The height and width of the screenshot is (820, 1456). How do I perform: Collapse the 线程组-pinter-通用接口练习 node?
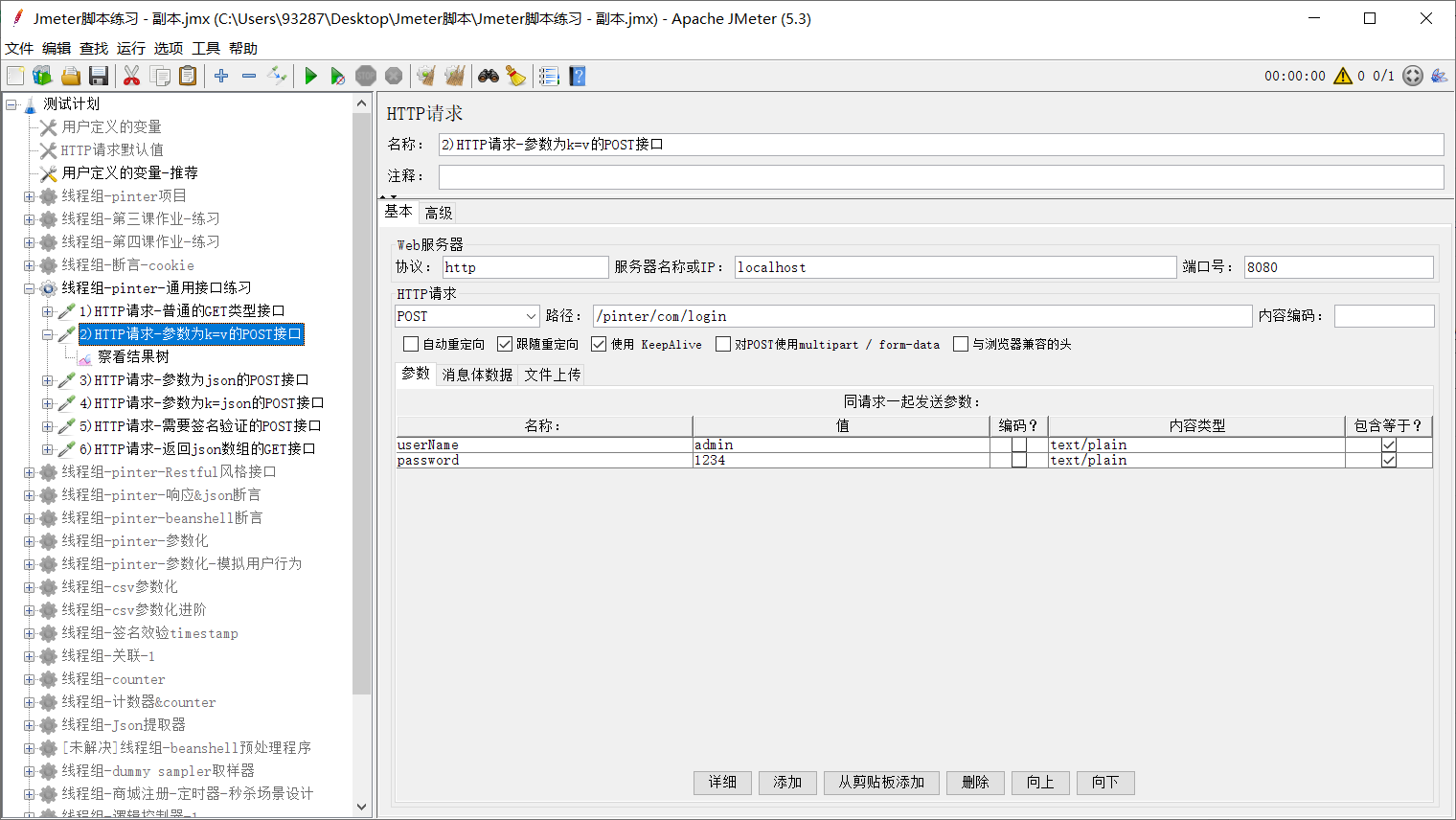point(29,288)
